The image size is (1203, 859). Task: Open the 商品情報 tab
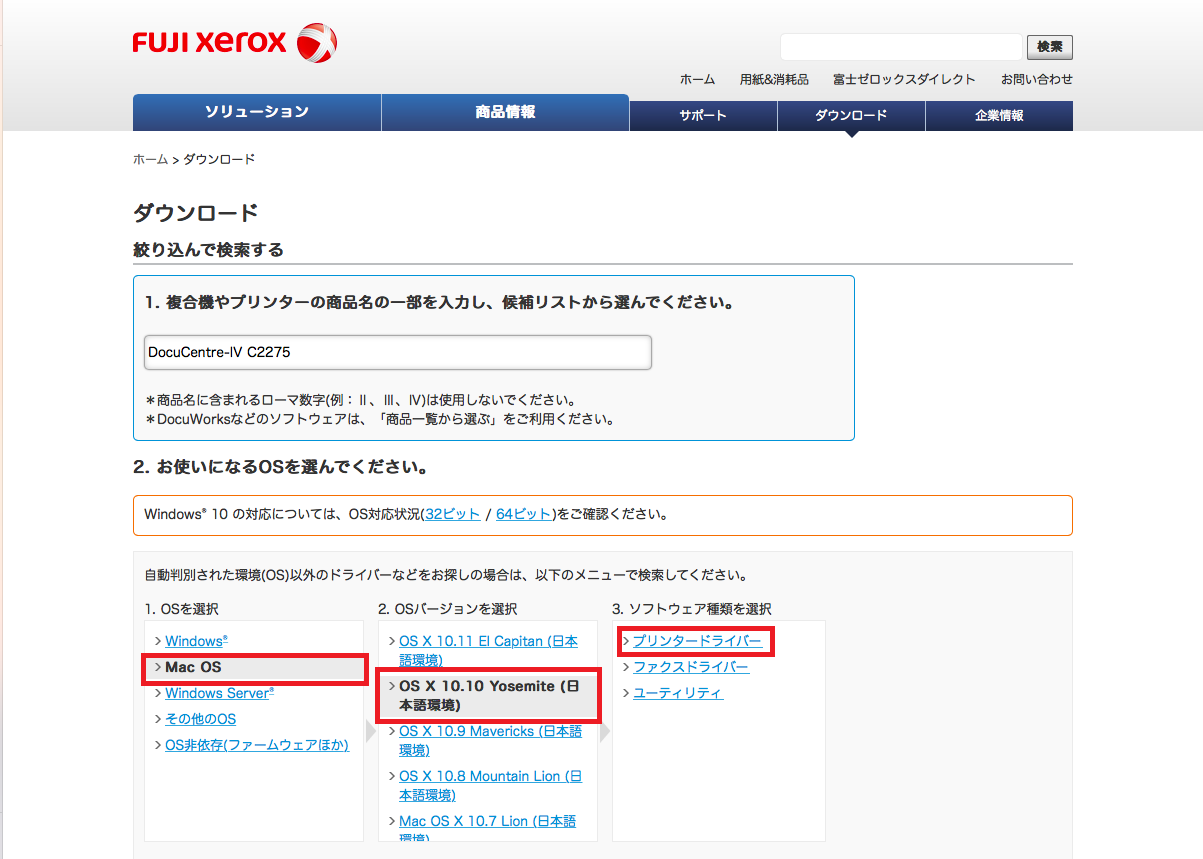[505, 112]
